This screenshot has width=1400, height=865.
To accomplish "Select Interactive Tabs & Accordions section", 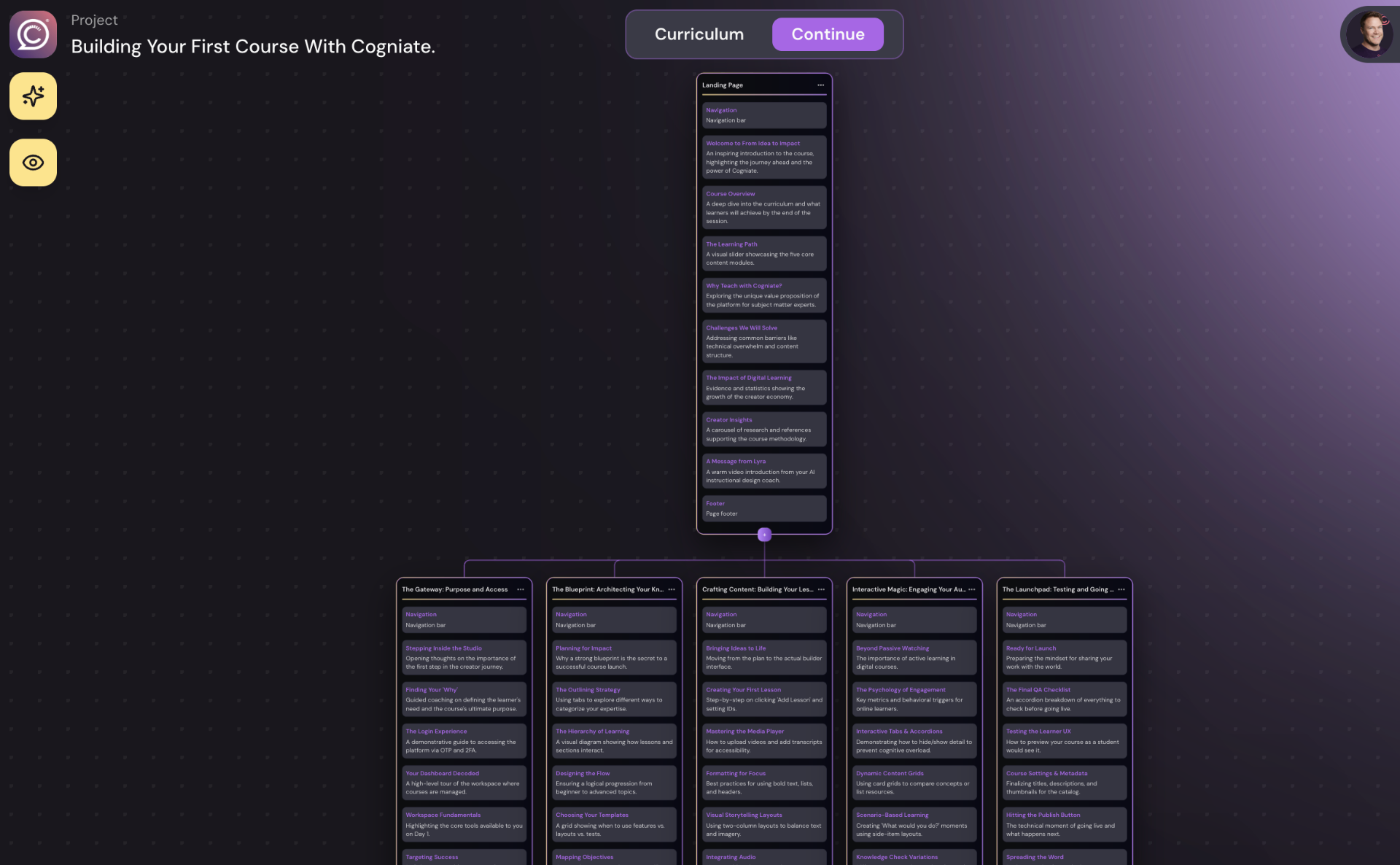I will tap(914, 741).
